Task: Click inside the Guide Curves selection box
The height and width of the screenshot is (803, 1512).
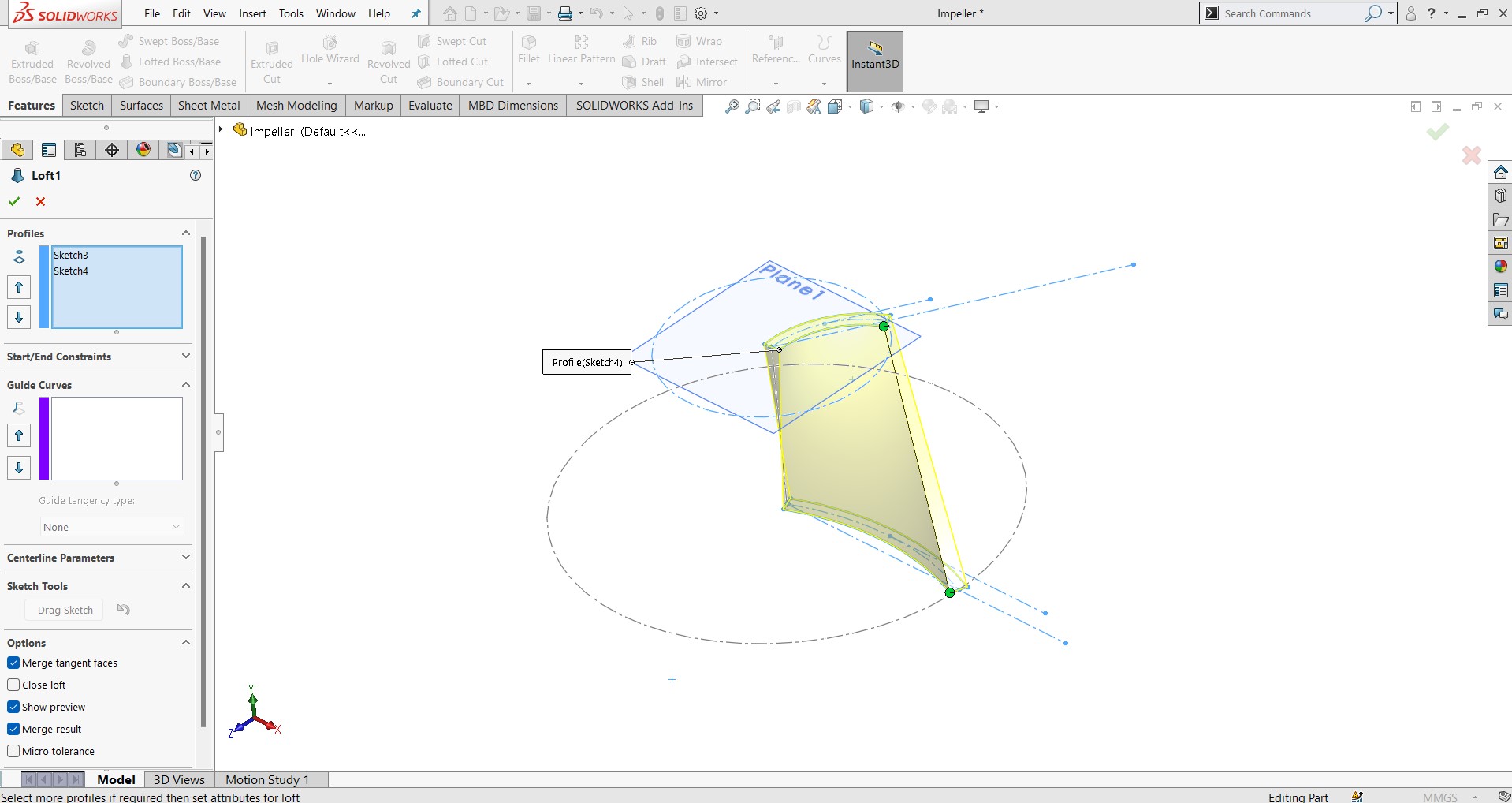Action: coord(117,439)
